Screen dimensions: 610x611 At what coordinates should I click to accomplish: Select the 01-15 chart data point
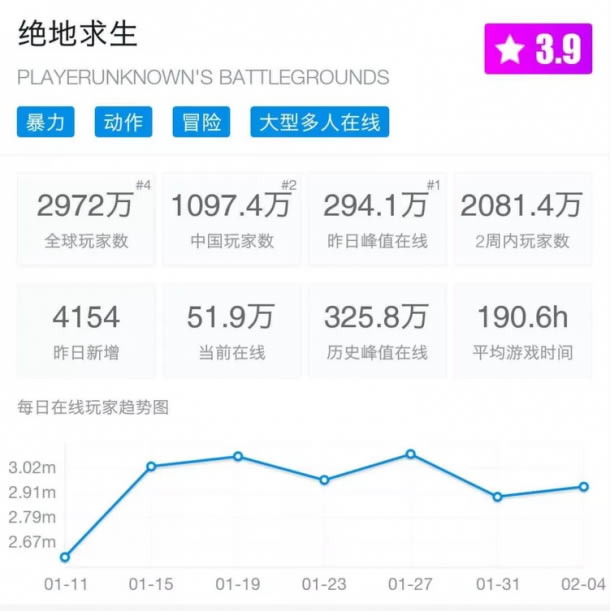(151, 466)
